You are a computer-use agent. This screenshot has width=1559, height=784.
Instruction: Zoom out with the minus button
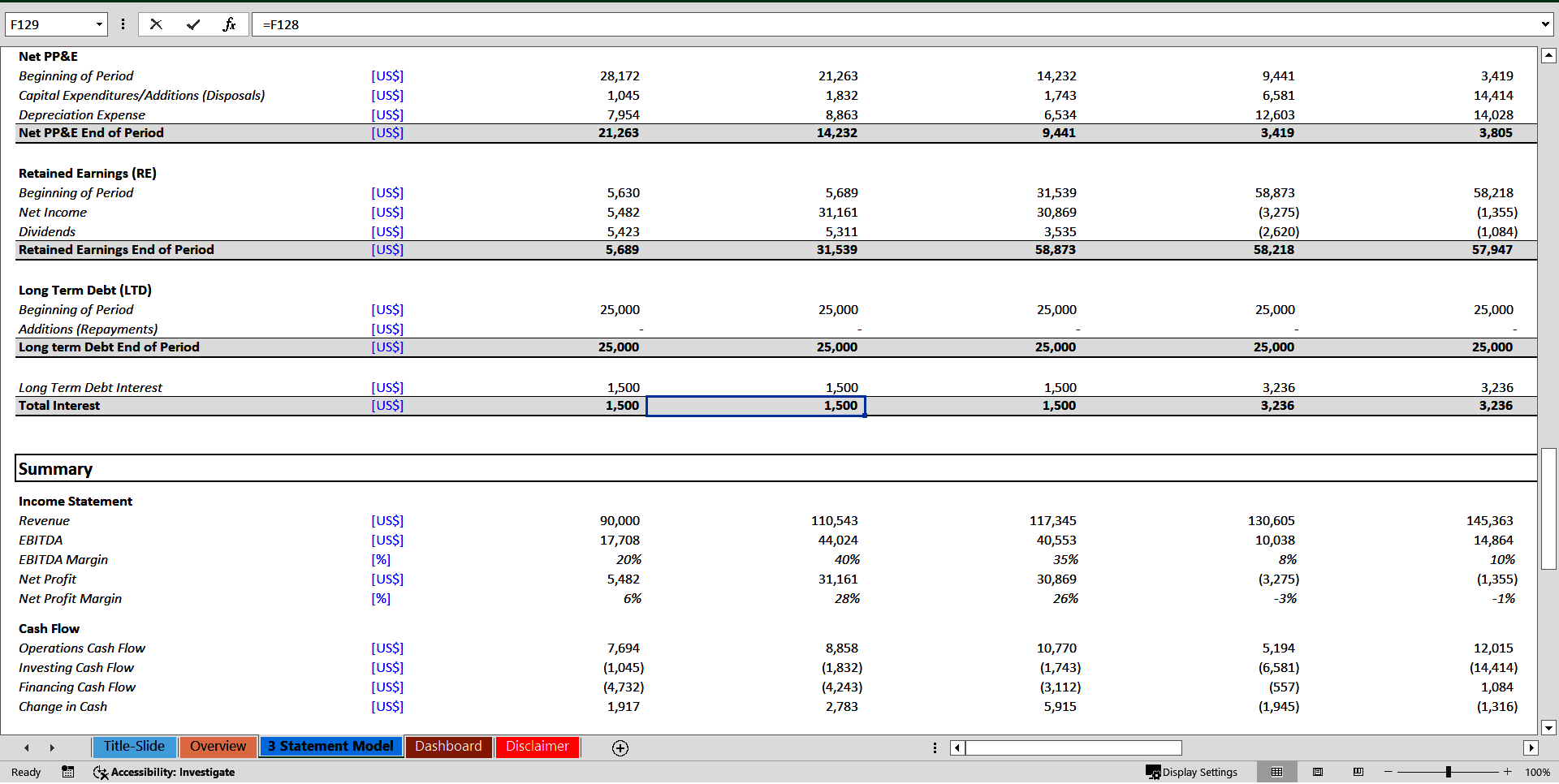(1388, 772)
